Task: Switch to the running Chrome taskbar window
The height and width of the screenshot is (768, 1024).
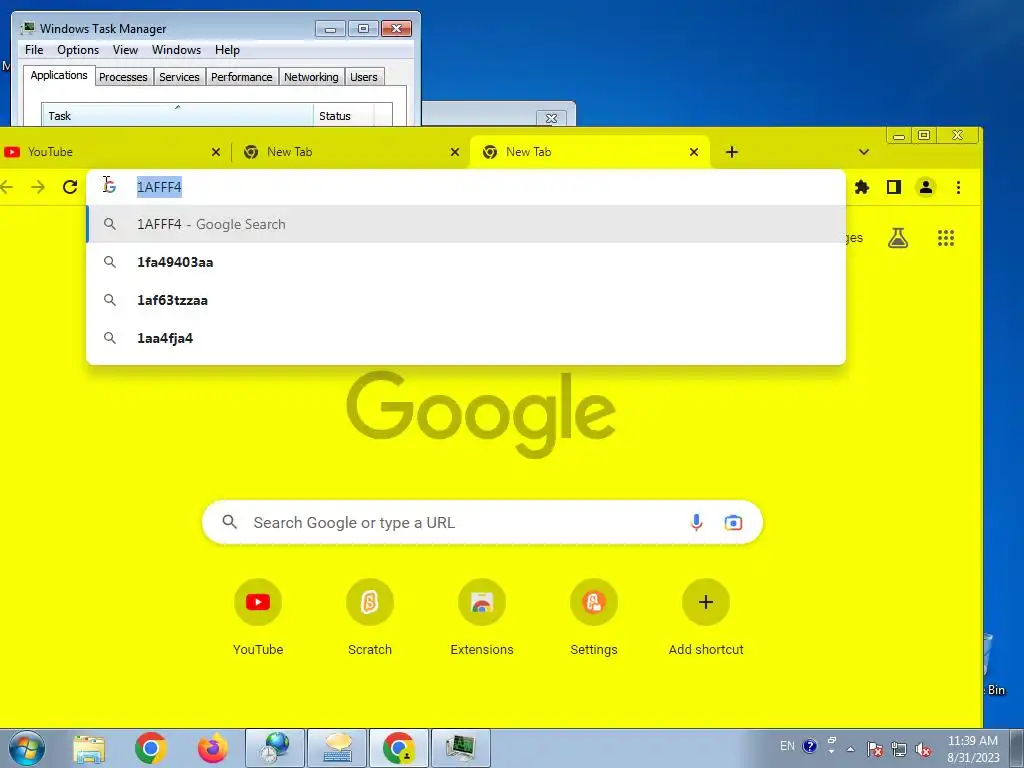Action: (399, 748)
